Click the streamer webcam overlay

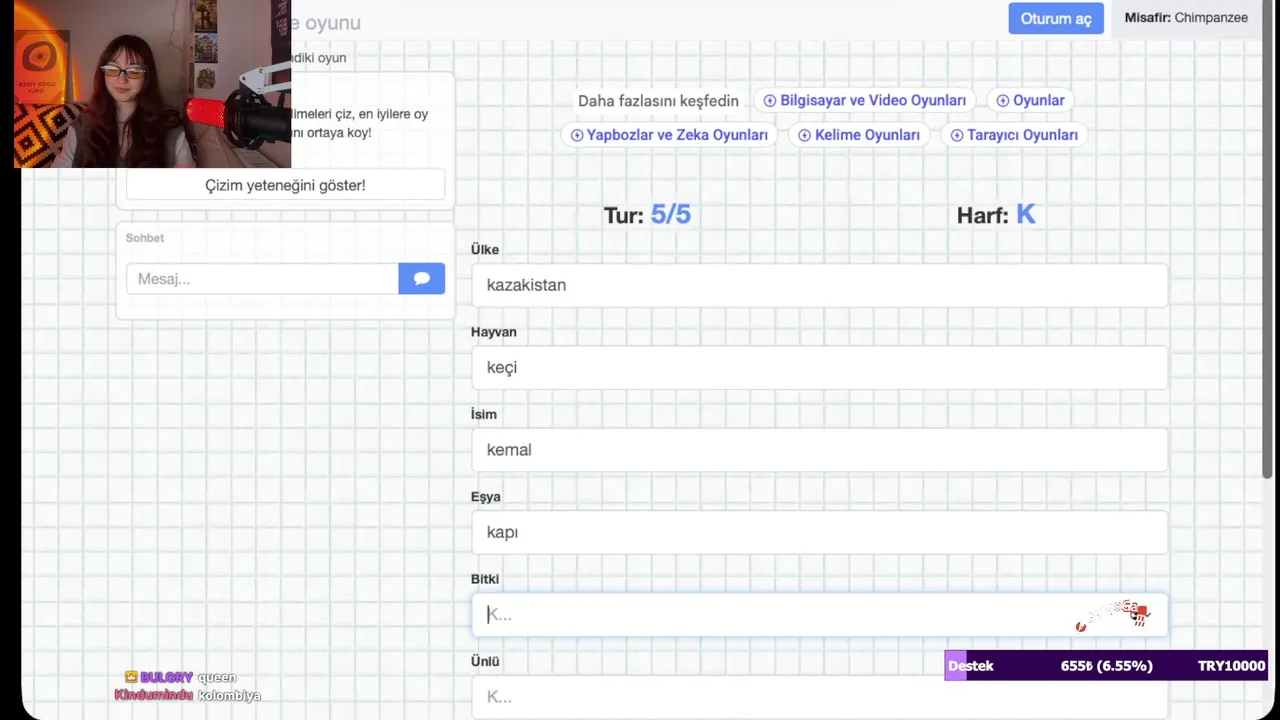pyautogui.click(x=152, y=84)
